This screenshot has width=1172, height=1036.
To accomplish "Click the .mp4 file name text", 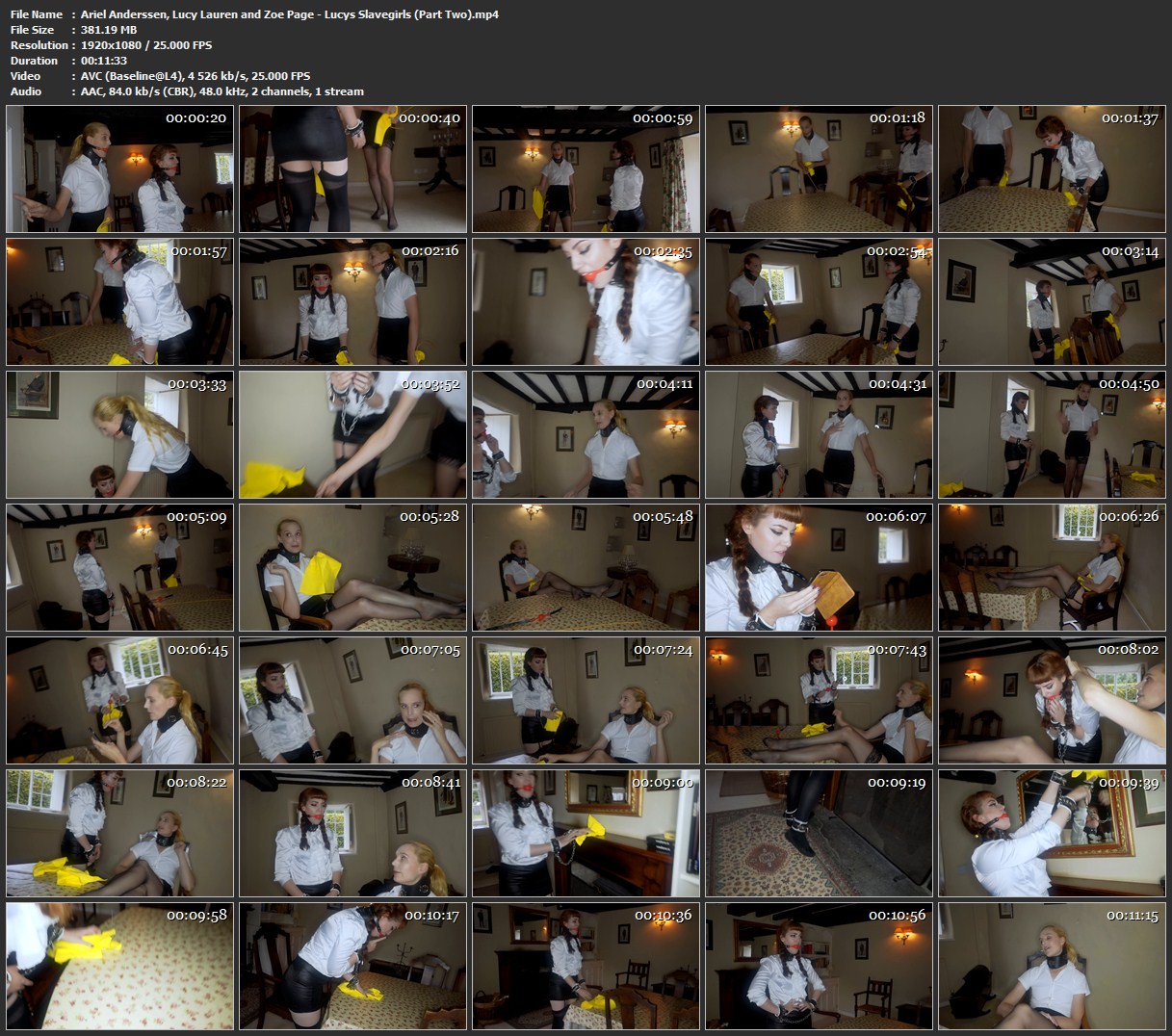I will click(290, 14).
